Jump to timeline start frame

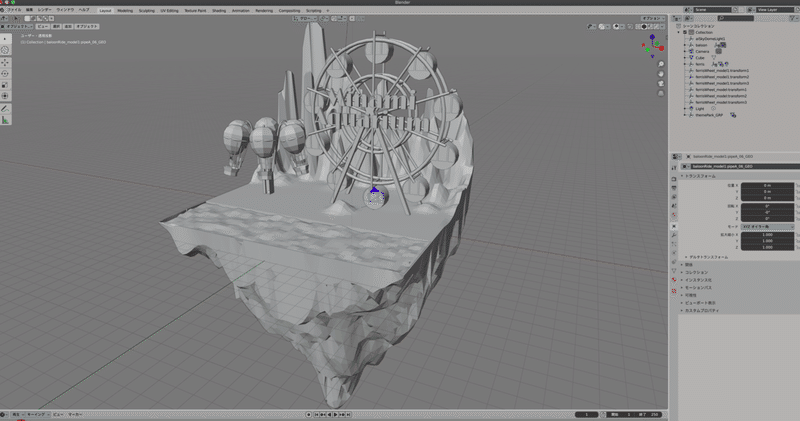tap(317, 414)
